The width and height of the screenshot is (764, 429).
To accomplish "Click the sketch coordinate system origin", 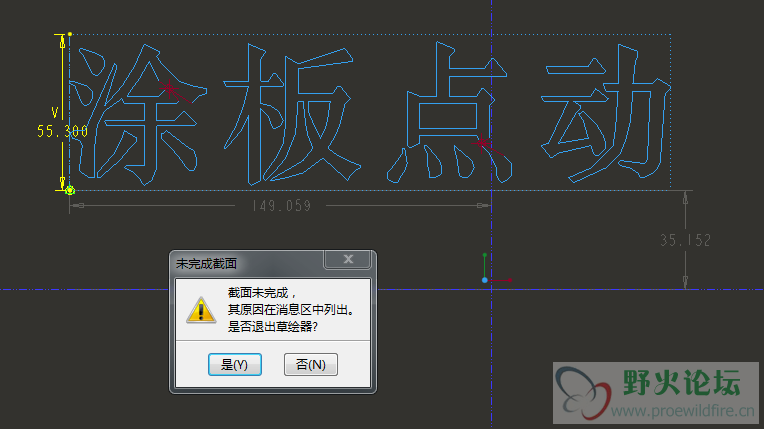I will [x=485, y=280].
